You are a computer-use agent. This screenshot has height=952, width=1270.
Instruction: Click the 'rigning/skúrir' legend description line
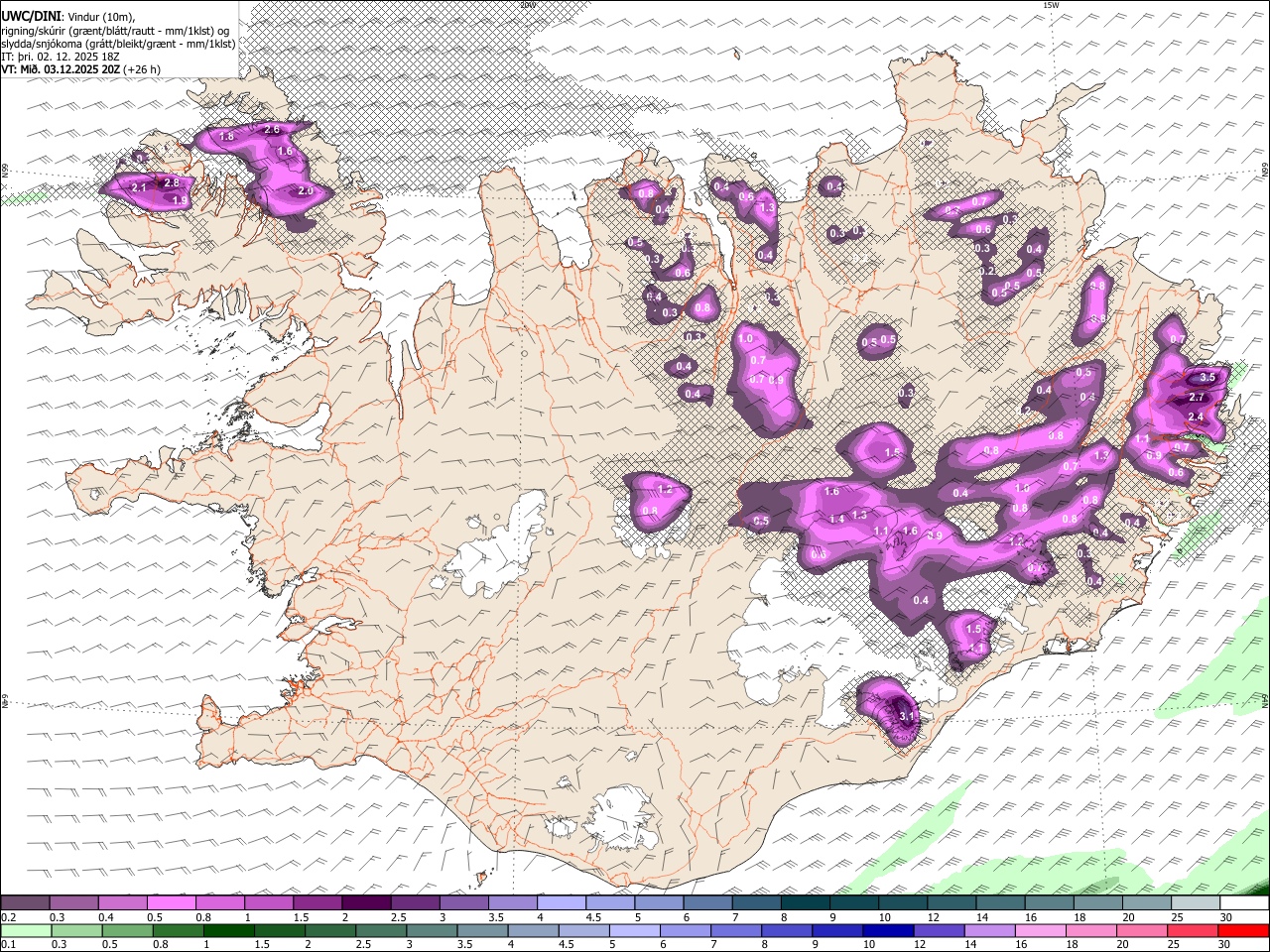point(115,30)
